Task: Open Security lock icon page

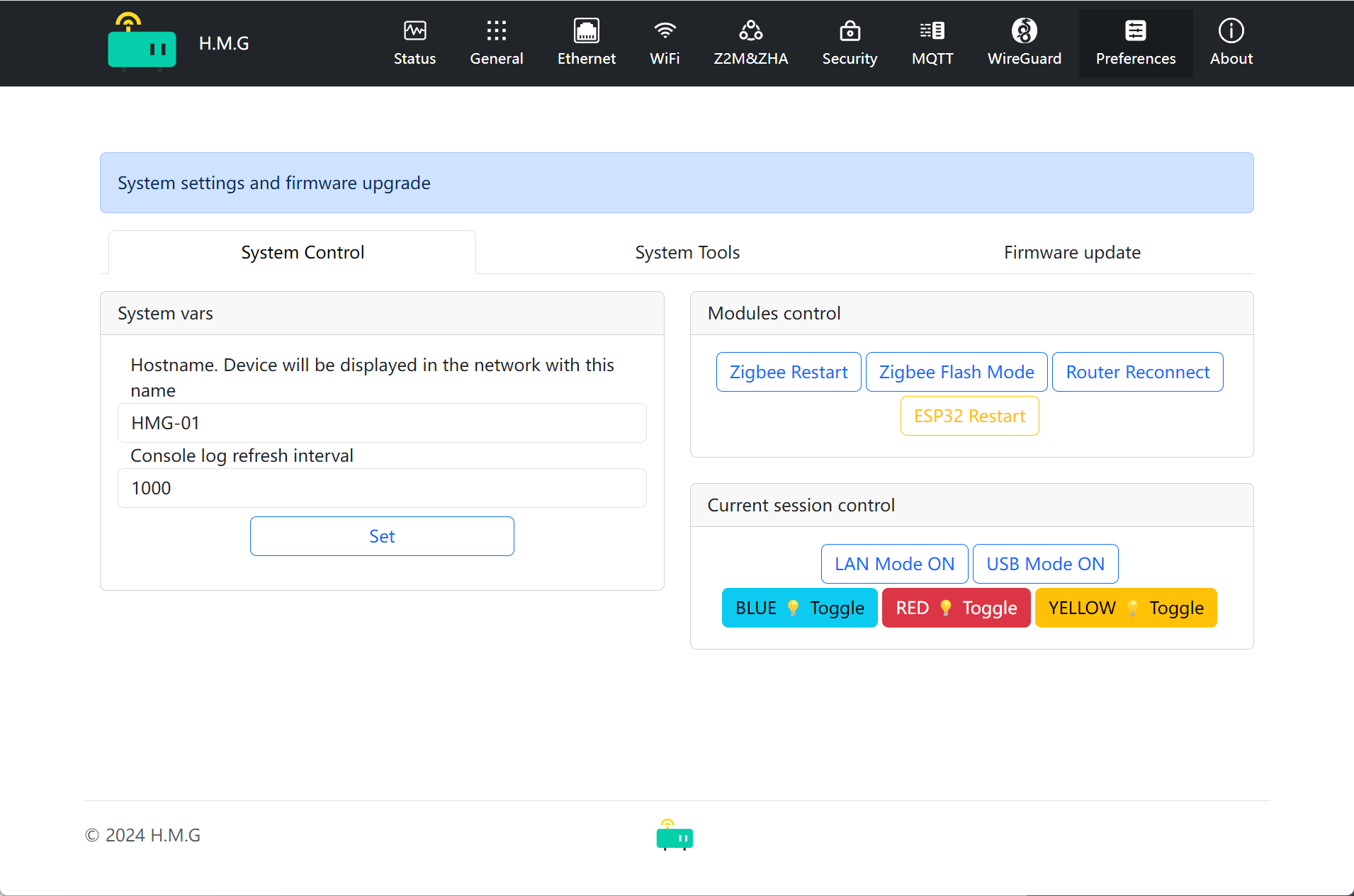Action: (850, 31)
